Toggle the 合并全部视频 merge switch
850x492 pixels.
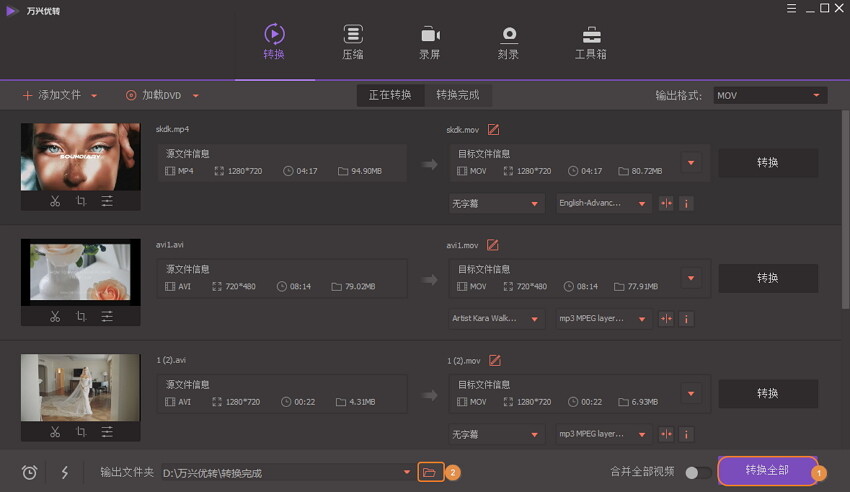698,472
